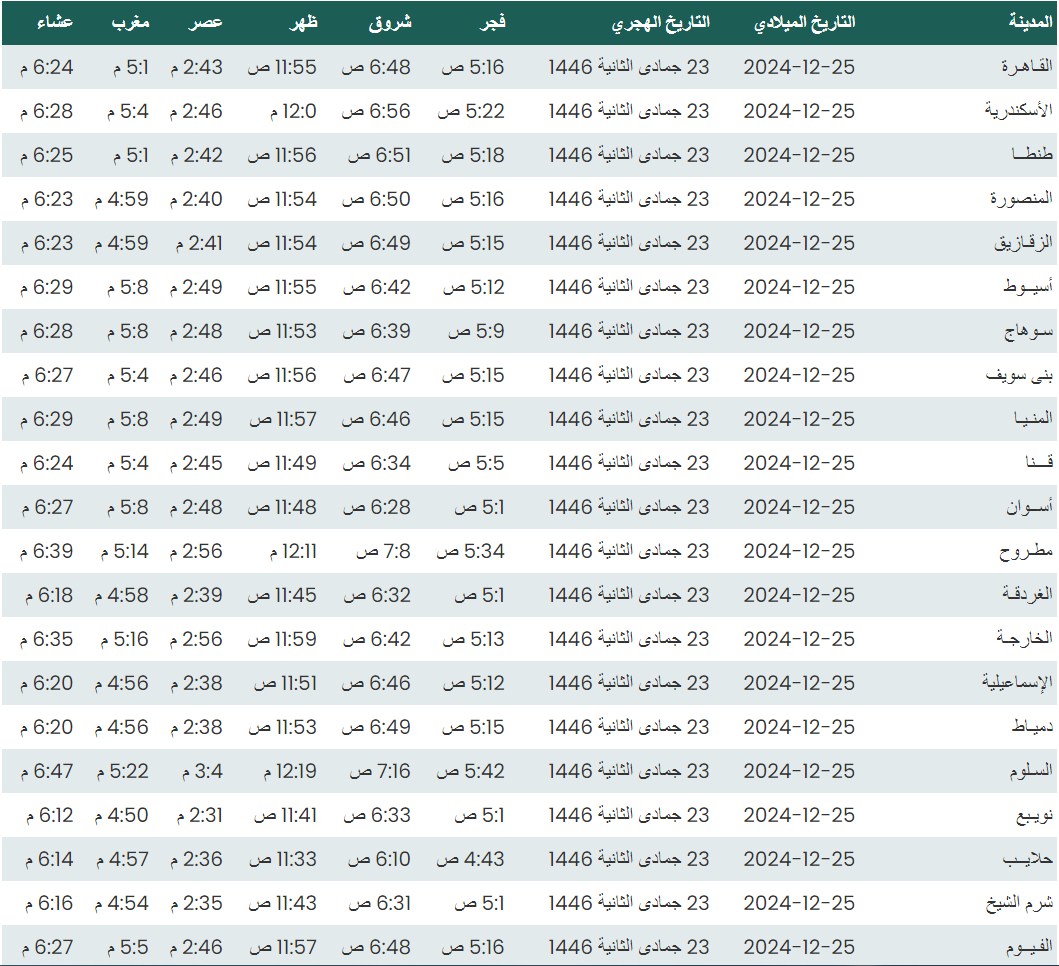Click the Gregorian date in الفيوم row
The image size is (1059, 966).
(799, 947)
